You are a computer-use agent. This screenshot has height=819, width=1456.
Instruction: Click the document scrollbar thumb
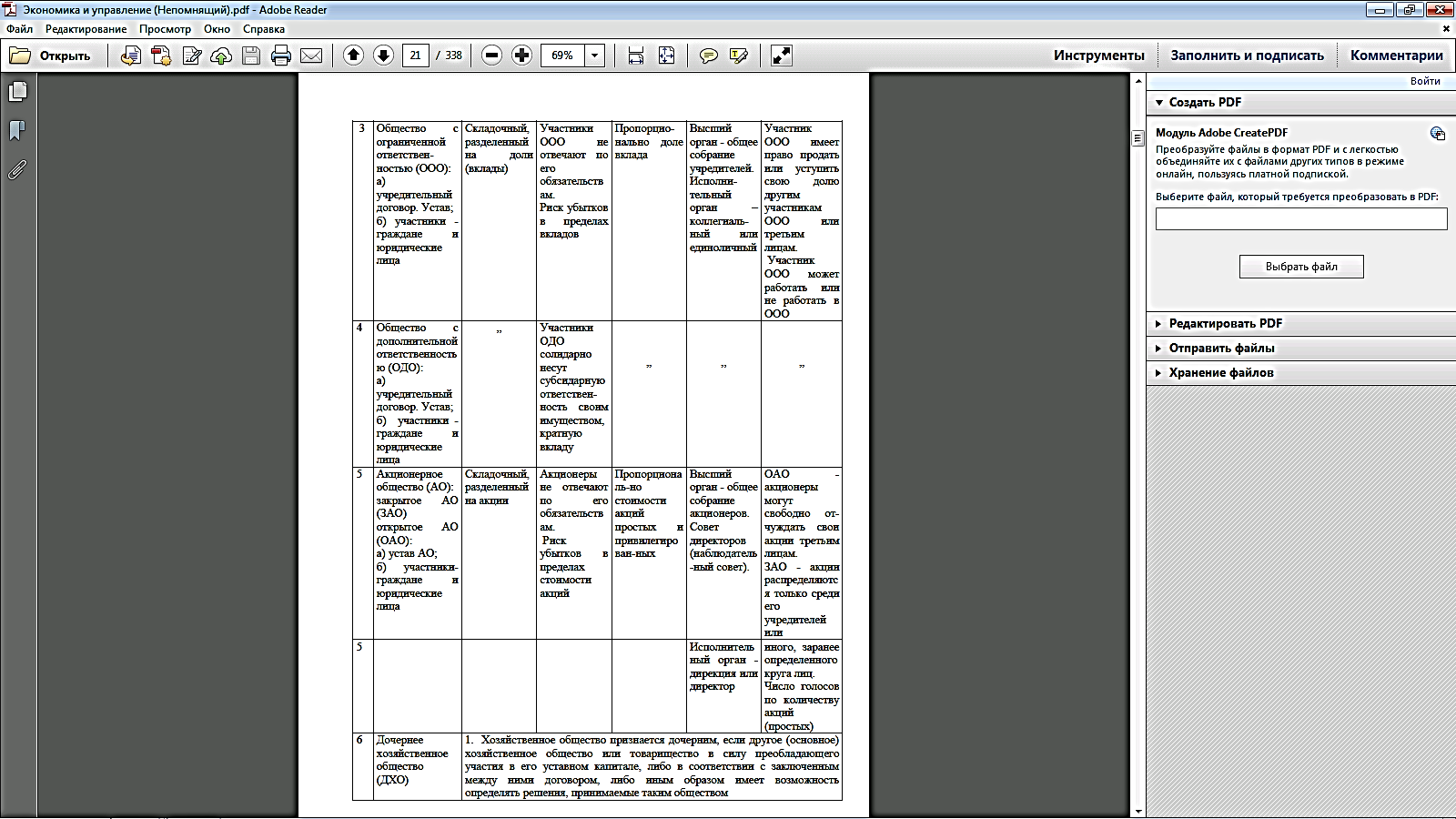coord(1137,138)
